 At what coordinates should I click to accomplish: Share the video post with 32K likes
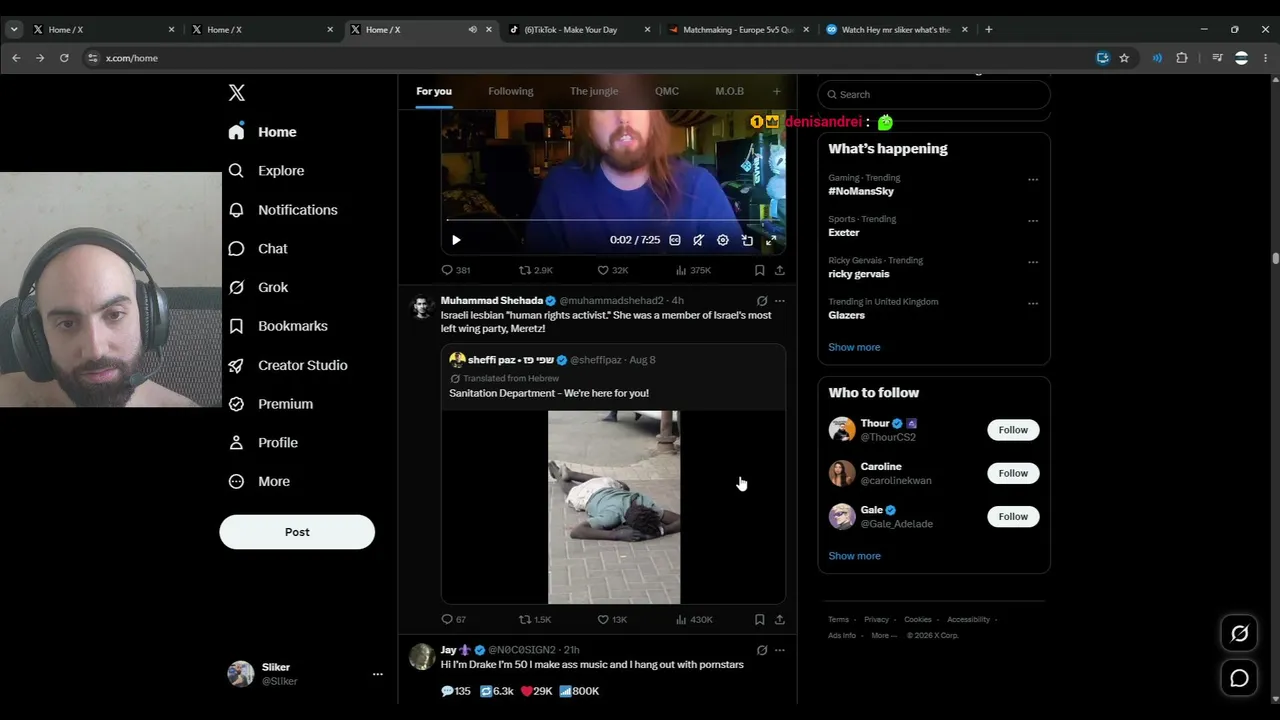pyautogui.click(x=780, y=270)
